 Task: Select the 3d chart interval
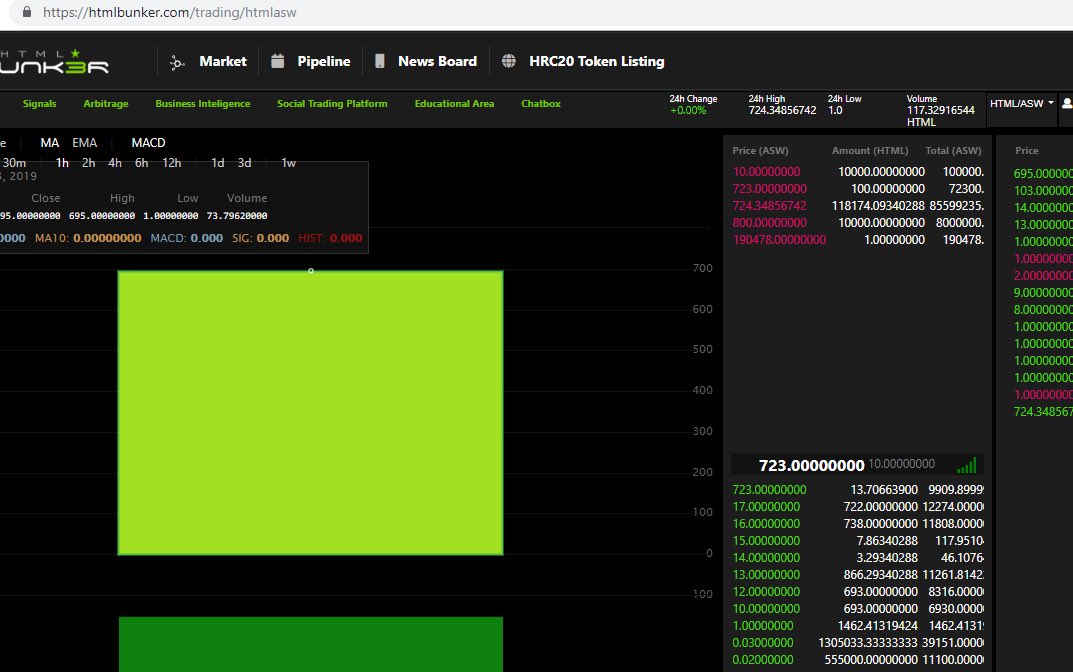coord(244,163)
